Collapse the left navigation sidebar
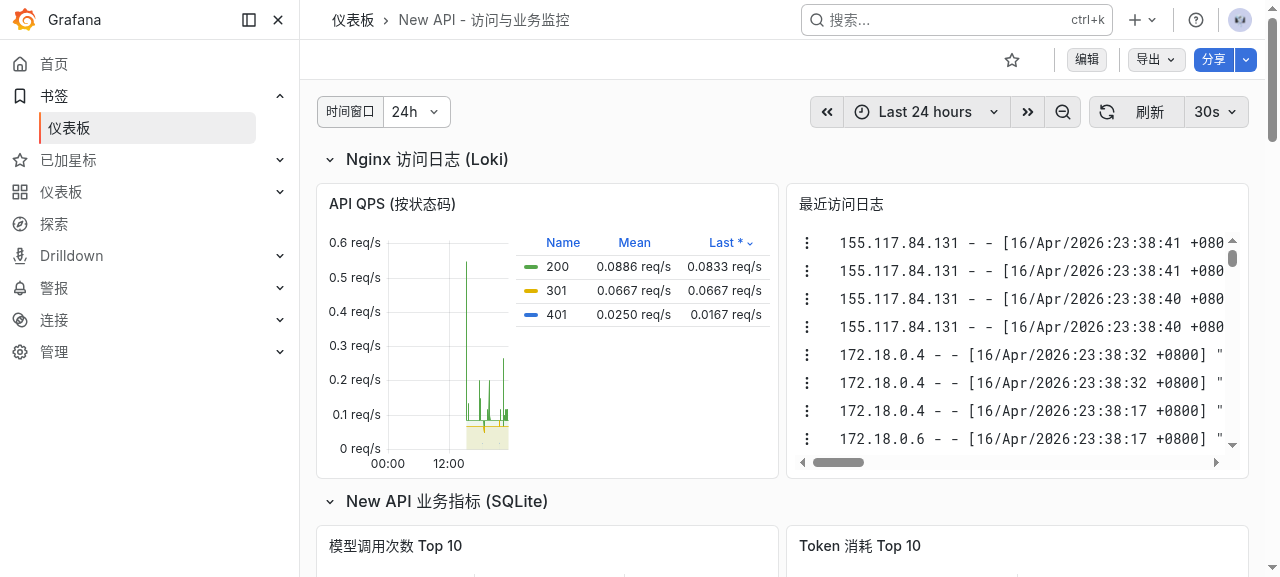The height and width of the screenshot is (577, 1280). pyautogui.click(x=248, y=19)
